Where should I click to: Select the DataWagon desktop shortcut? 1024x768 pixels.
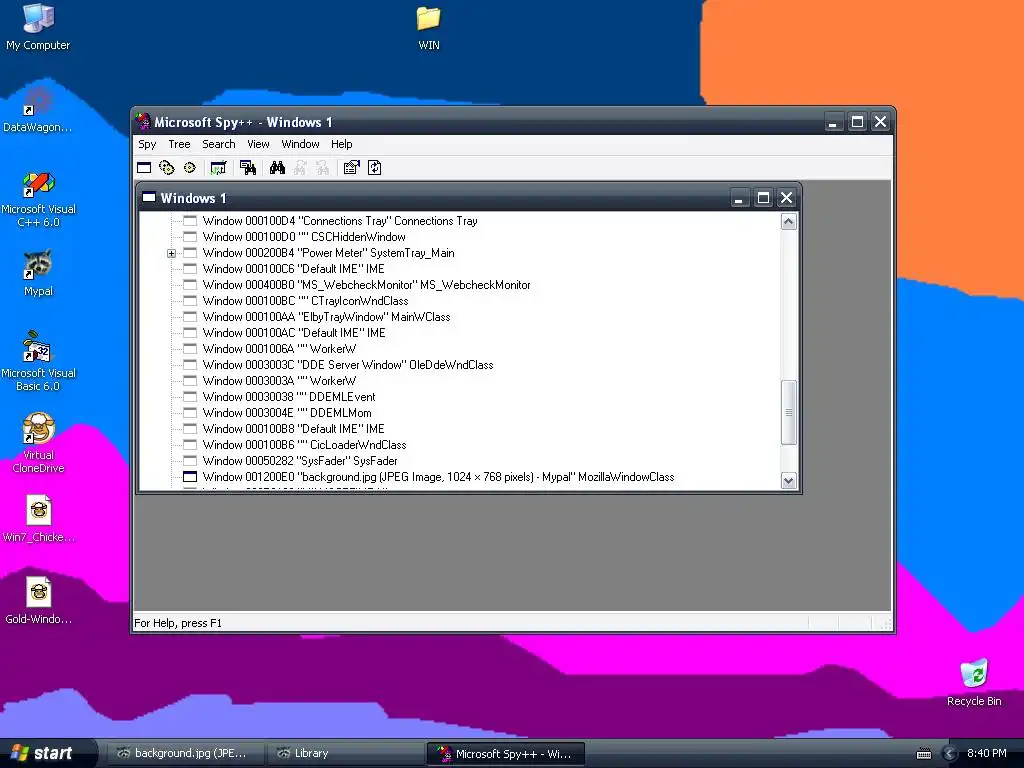pos(37,110)
